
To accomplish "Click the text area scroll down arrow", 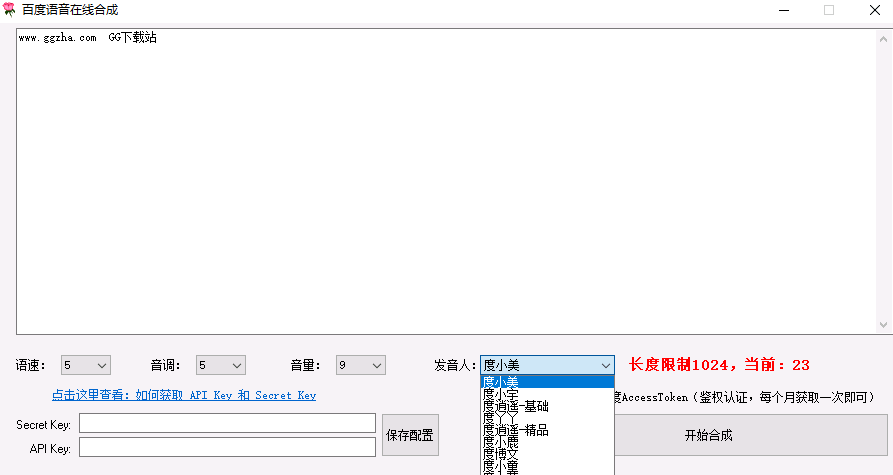I will pos(883,325).
